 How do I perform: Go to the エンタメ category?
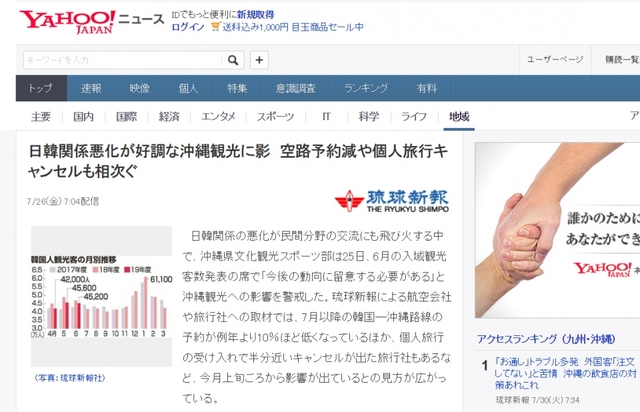coord(219,116)
